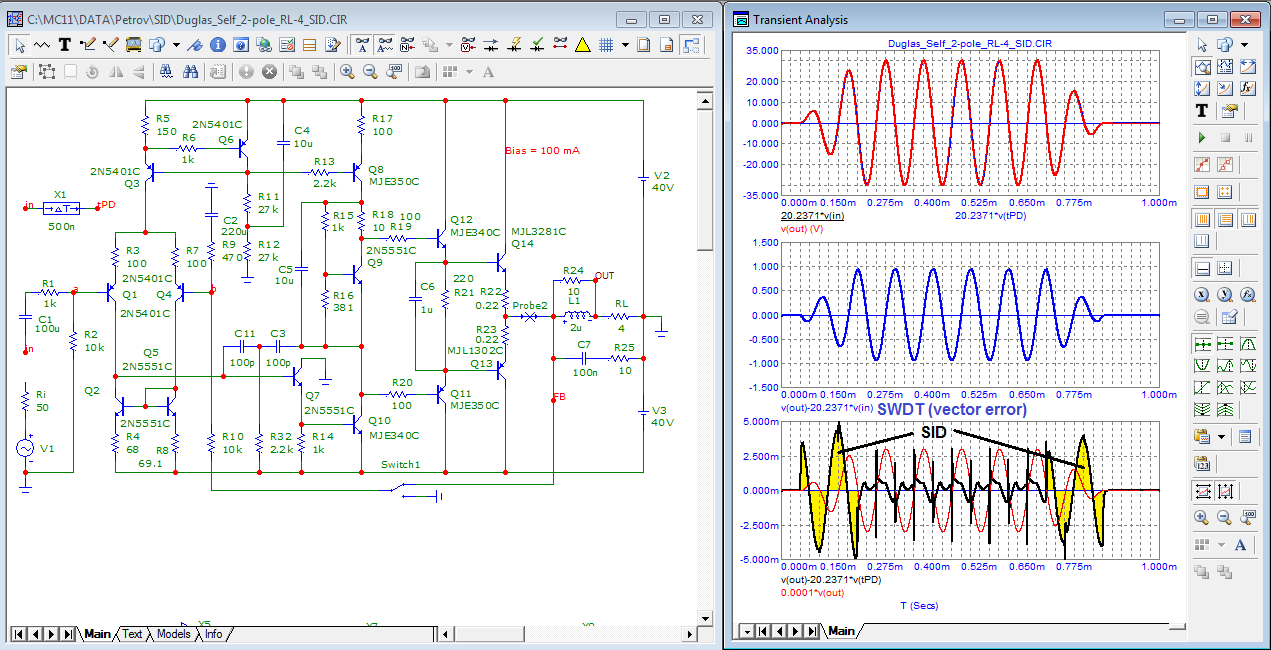Toggle pin connections display icon at toolbar end

(x=691, y=45)
